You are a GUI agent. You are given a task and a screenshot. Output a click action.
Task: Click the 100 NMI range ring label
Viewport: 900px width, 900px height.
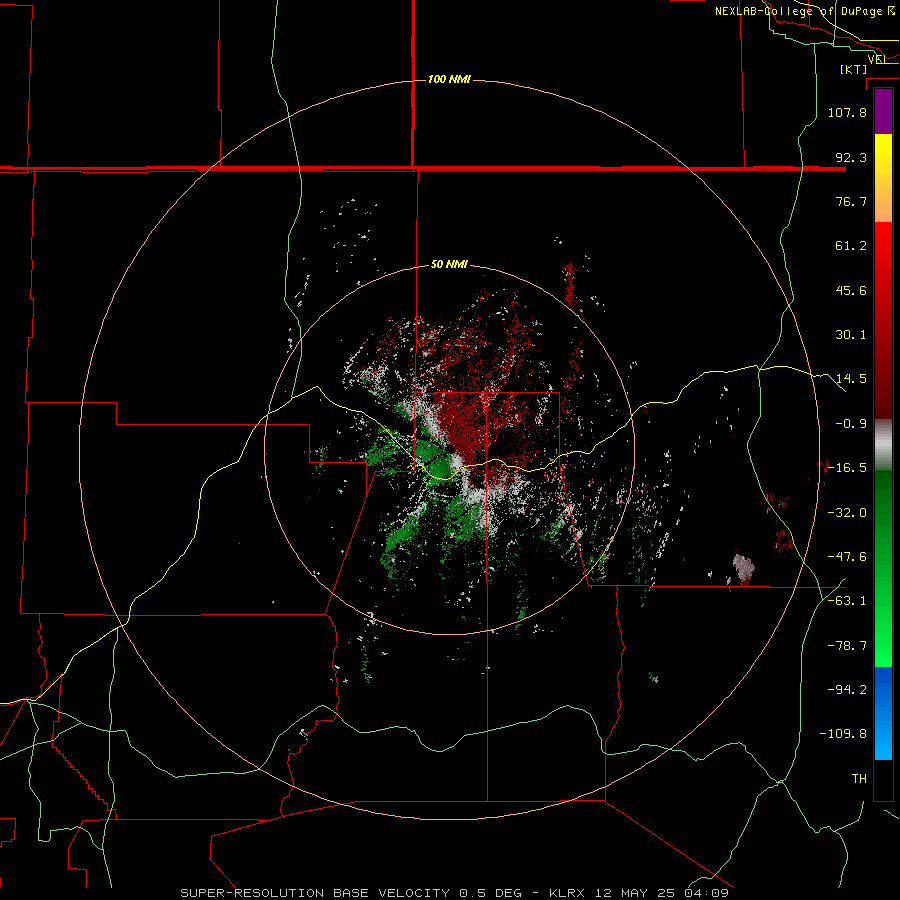pyautogui.click(x=449, y=79)
